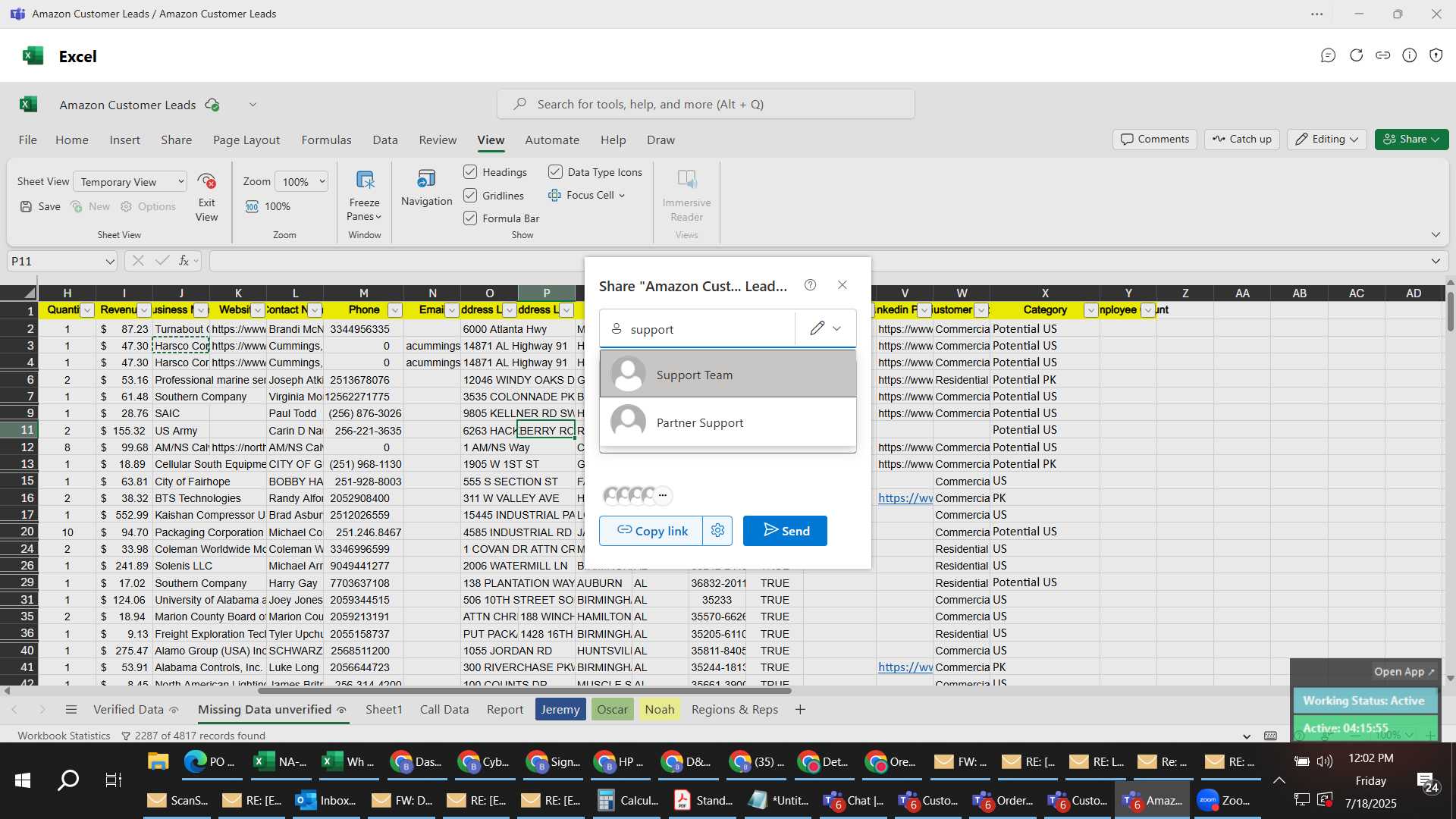The image size is (1456, 819).
Task: Click the reload tab icon
Action: tap(1356, 55)
